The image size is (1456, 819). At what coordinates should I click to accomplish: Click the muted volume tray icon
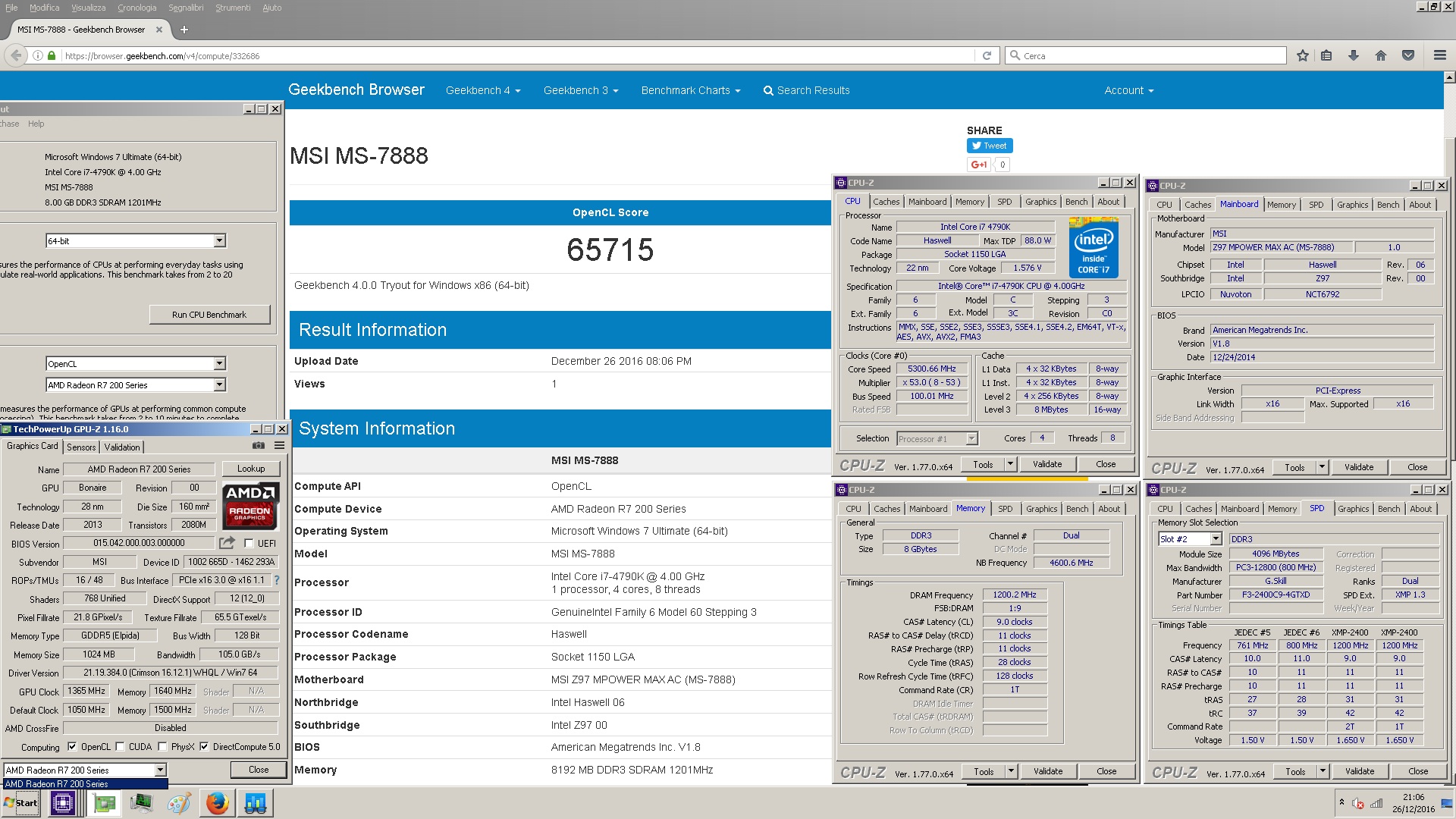(1359, 804)
